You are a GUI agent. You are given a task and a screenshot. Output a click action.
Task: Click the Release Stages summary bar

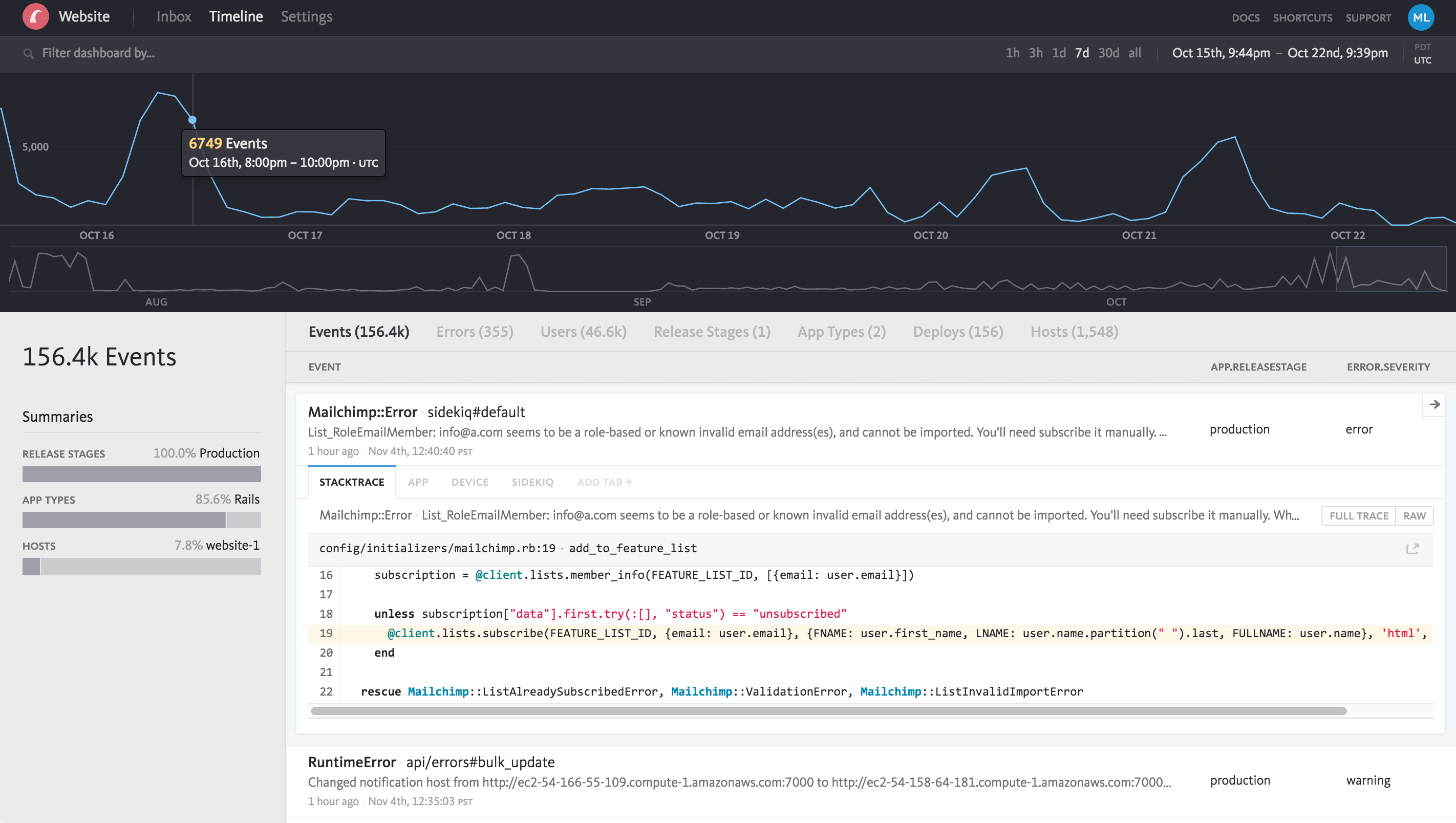(x=141, y=473)
